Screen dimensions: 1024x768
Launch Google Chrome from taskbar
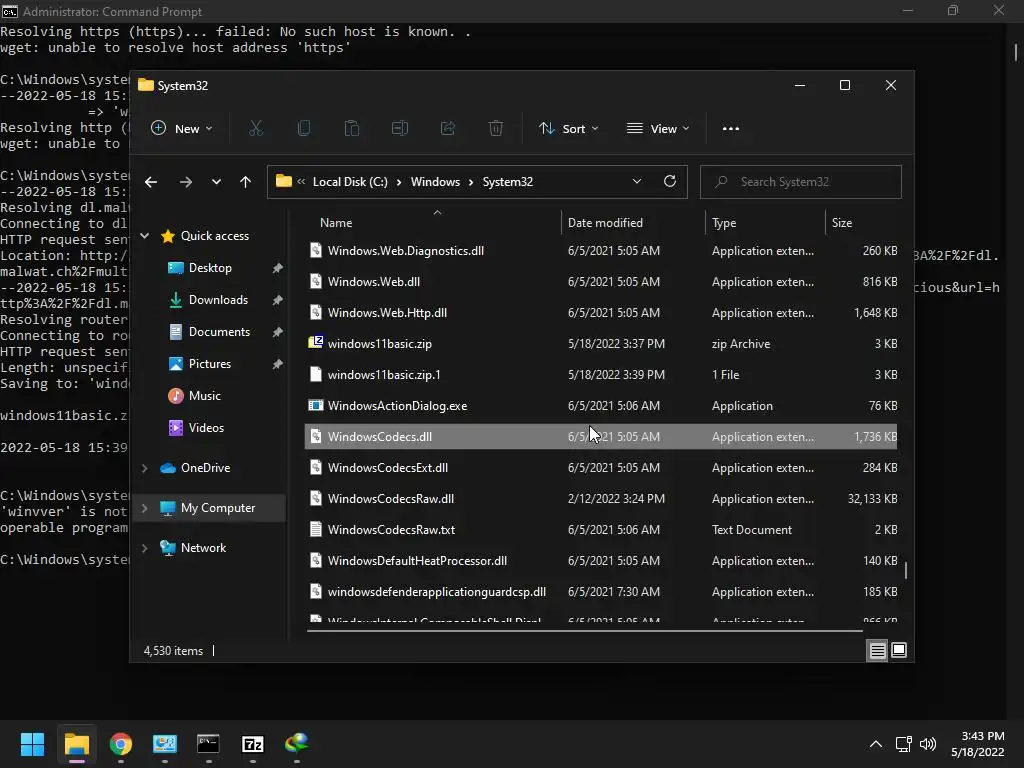point(120,744)
